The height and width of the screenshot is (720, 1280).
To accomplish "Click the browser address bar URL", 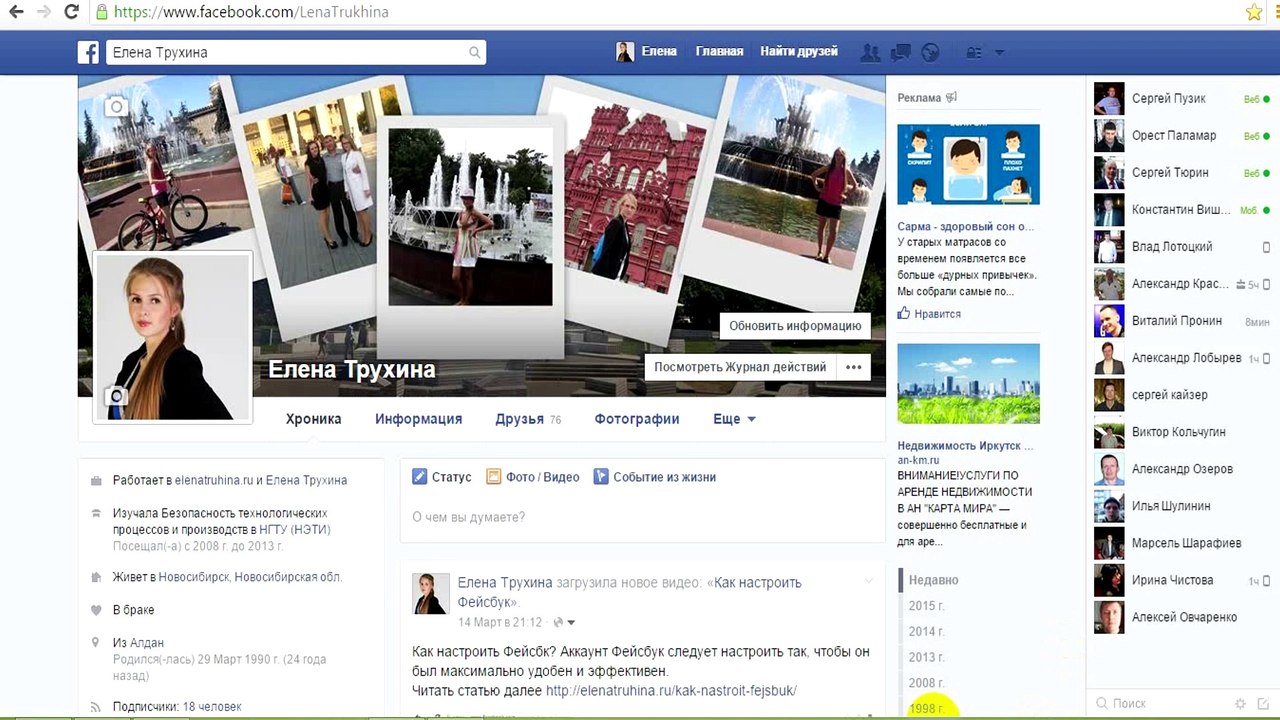I will coord(251,13).
